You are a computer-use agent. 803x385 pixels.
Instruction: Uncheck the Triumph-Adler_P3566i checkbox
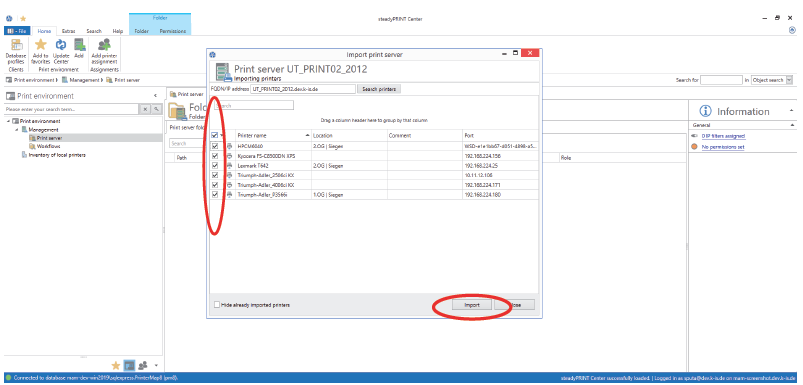coord(215,195)
